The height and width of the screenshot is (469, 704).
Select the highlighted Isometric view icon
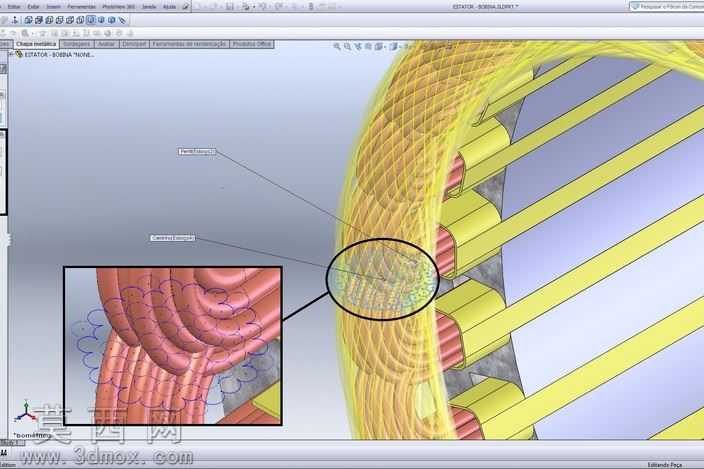(91, 20)
